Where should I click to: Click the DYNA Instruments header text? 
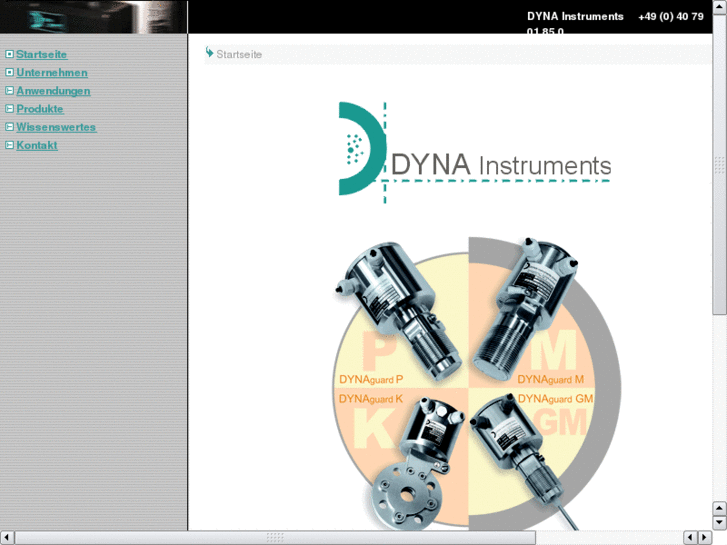pos(575,17)
